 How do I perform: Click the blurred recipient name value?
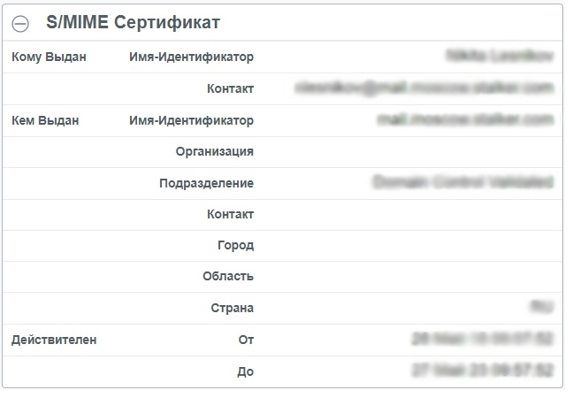[500, 56]
